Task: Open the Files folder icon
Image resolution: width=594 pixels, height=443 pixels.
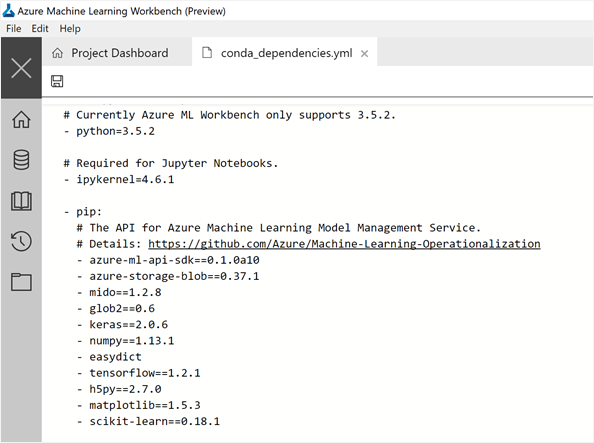Action: tap(21, 282)
